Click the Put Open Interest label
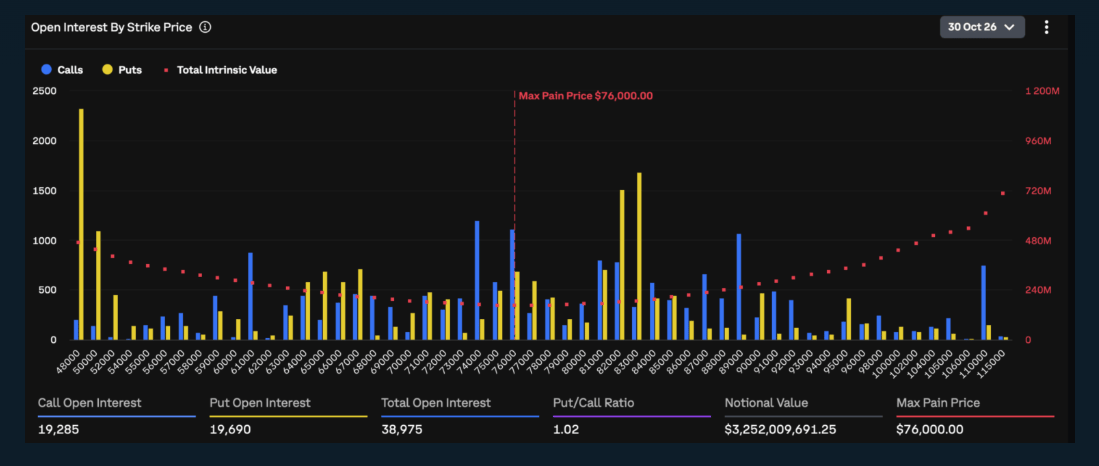Viewport: 1099px width, 466px height. (x=260, y=403)
